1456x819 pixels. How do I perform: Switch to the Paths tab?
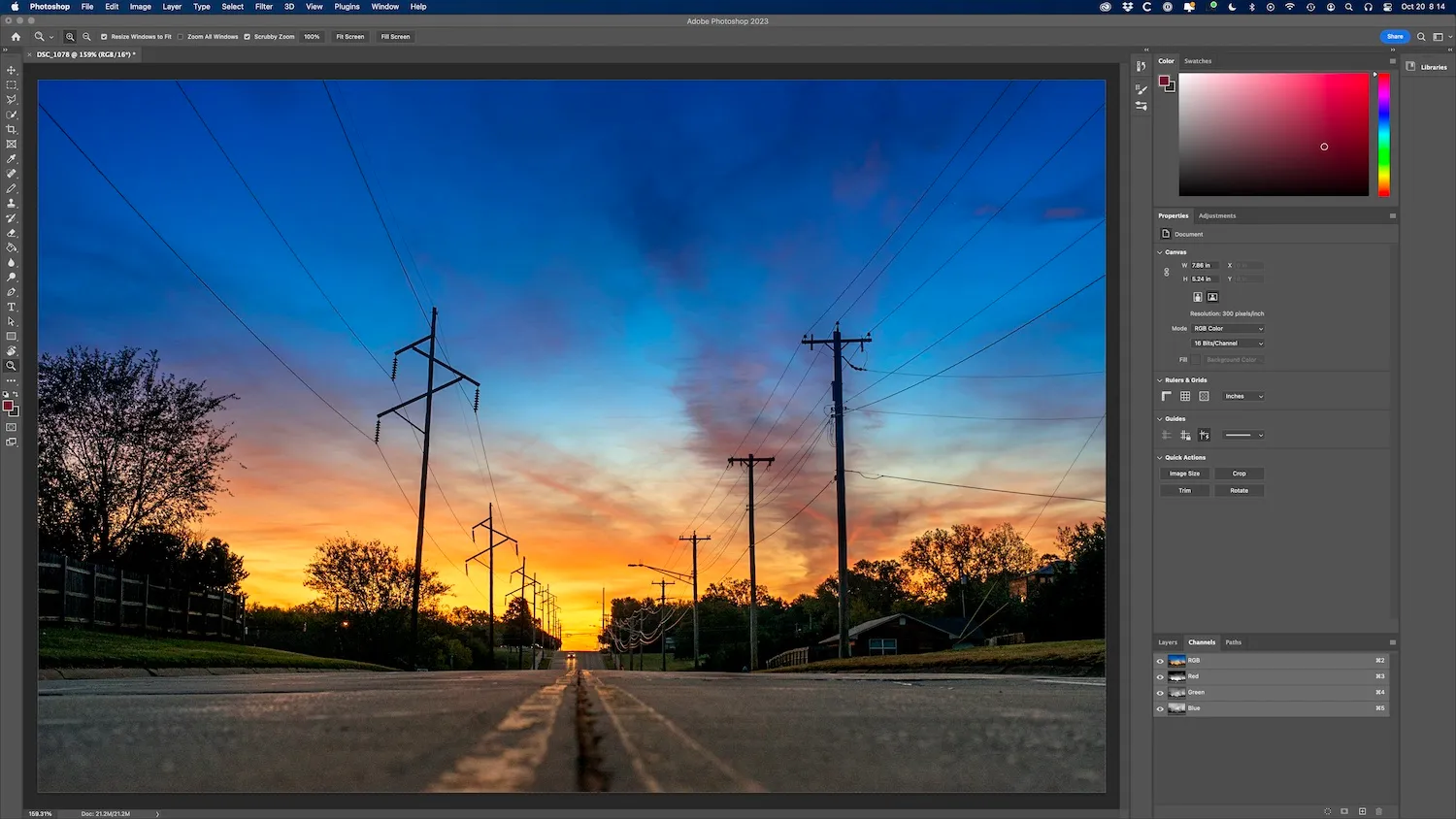coord(1234,642)
